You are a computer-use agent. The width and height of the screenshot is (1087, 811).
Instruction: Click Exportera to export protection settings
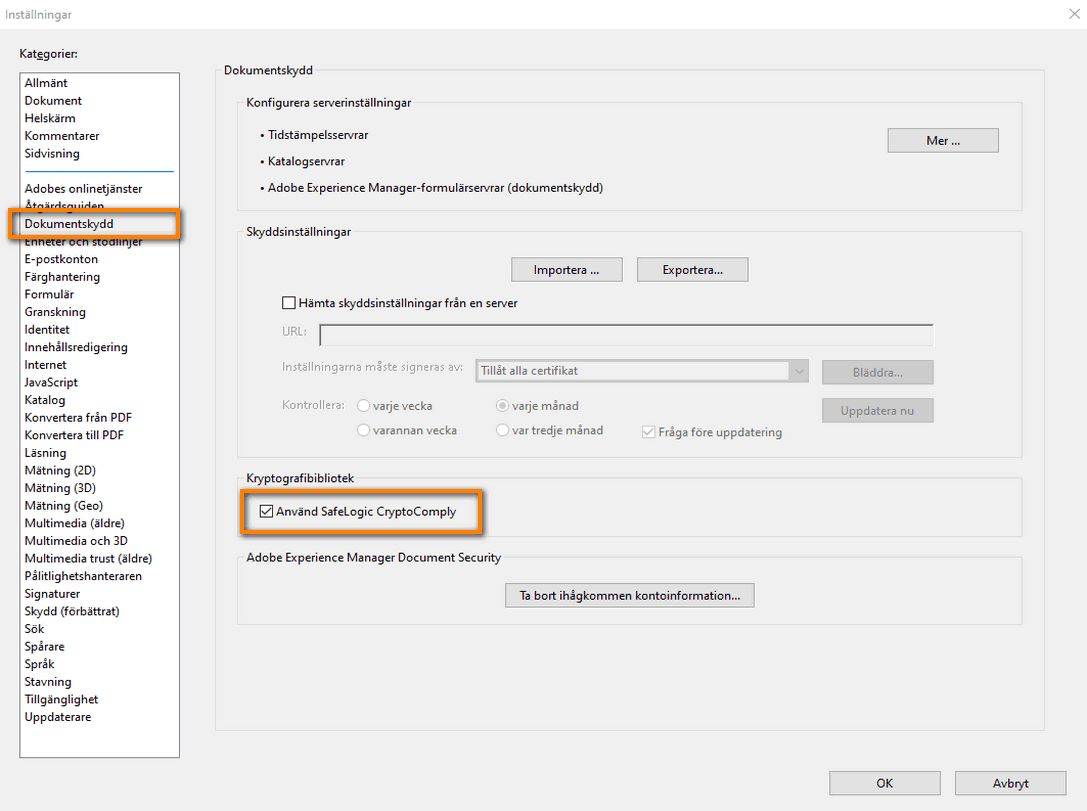tap(692, 269)
